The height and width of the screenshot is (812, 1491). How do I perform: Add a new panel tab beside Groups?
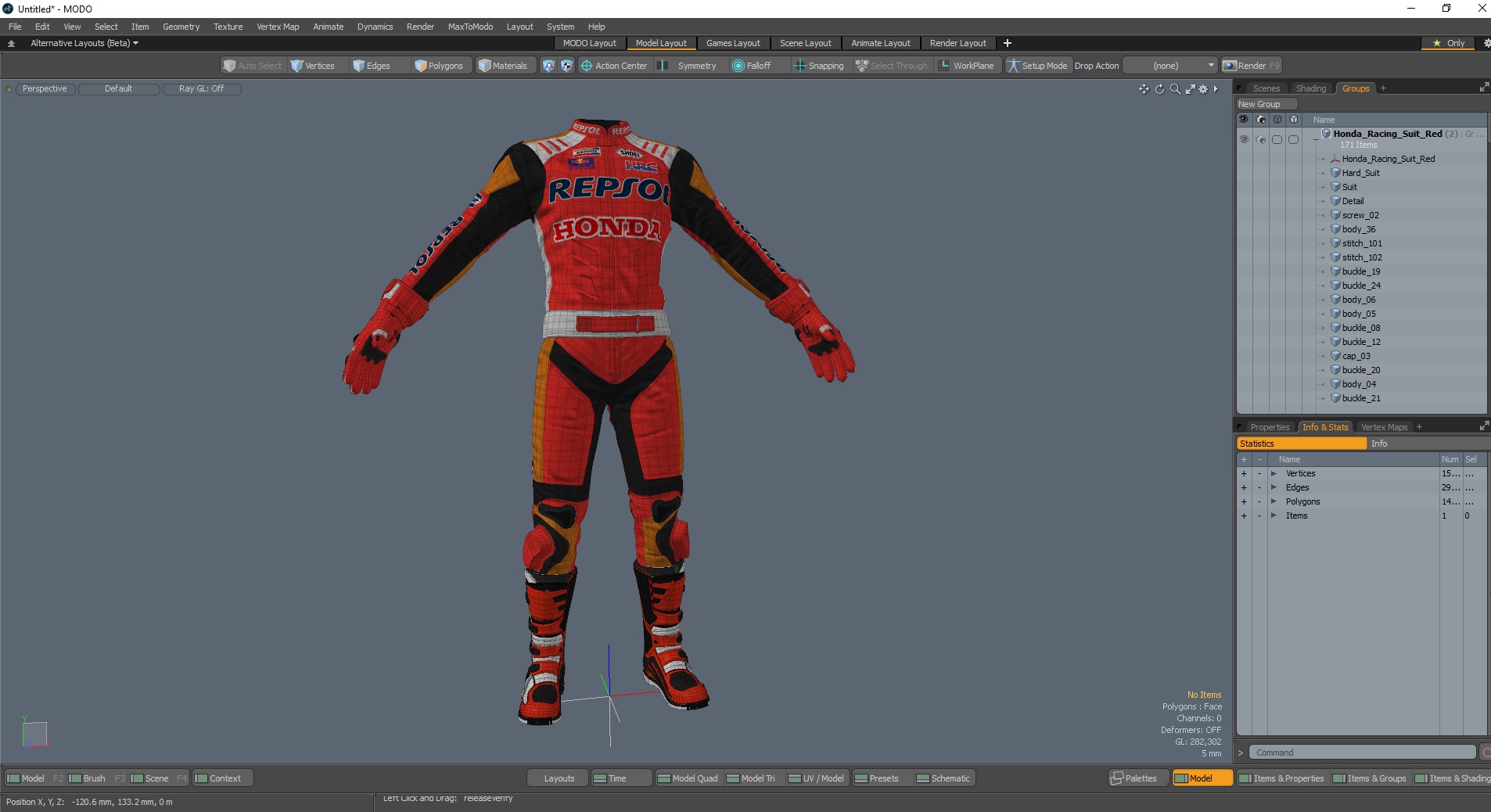coord(1383,88)
